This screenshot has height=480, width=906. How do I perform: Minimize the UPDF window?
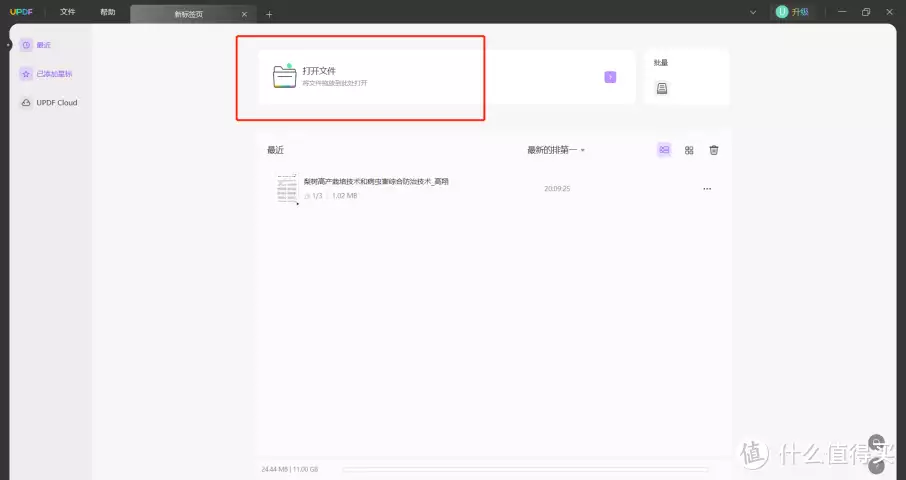point(842,12)
